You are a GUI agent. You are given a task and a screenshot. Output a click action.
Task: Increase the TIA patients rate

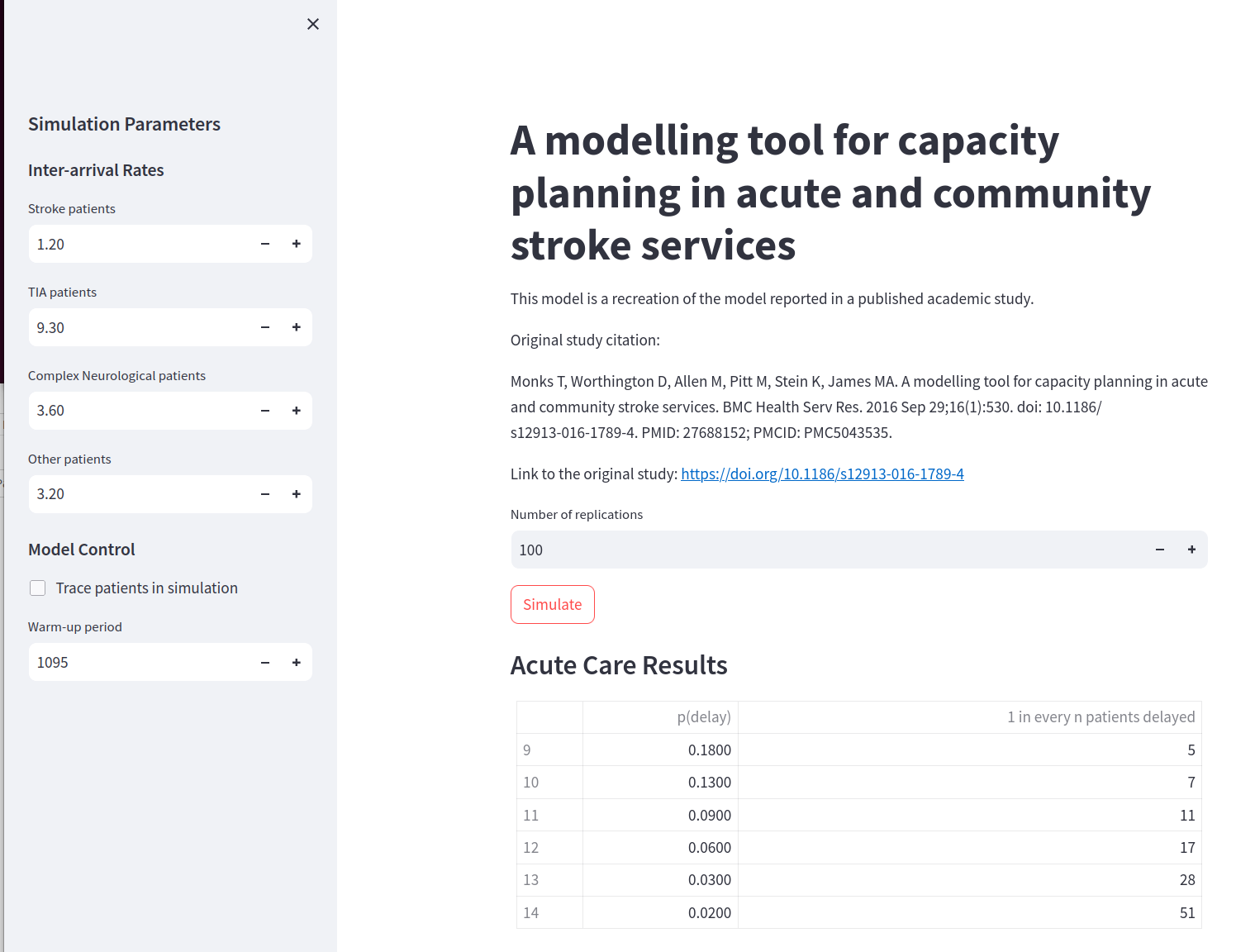pyautogui.click(x=297, y=327)
